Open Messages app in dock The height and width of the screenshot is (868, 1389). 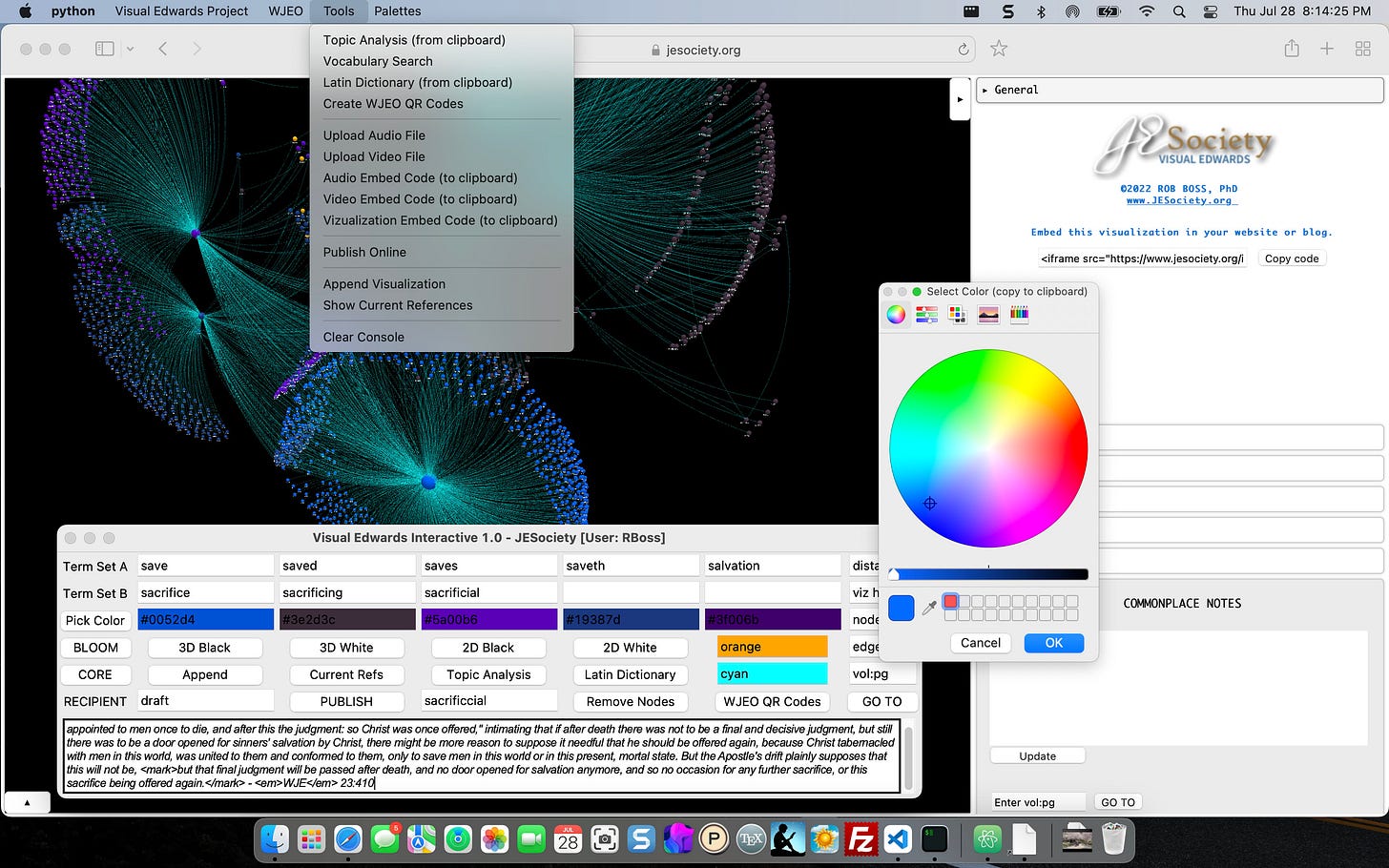(385, 839)
